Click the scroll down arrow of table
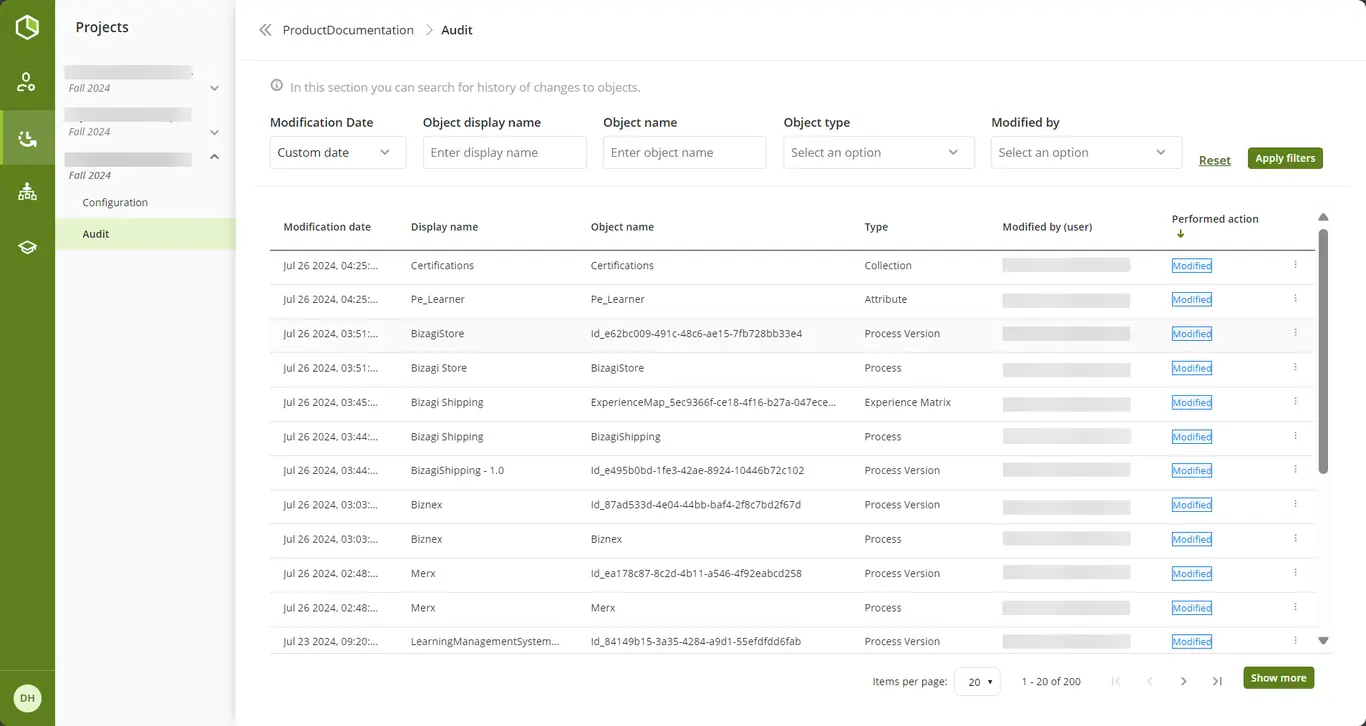The width and height of the screenshot is (1366, 726). pos(1323,640)
